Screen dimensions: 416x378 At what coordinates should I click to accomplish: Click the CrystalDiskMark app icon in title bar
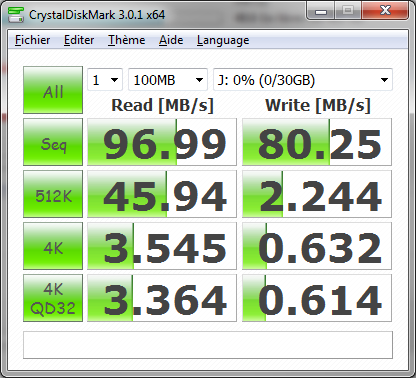coord(16,15)
